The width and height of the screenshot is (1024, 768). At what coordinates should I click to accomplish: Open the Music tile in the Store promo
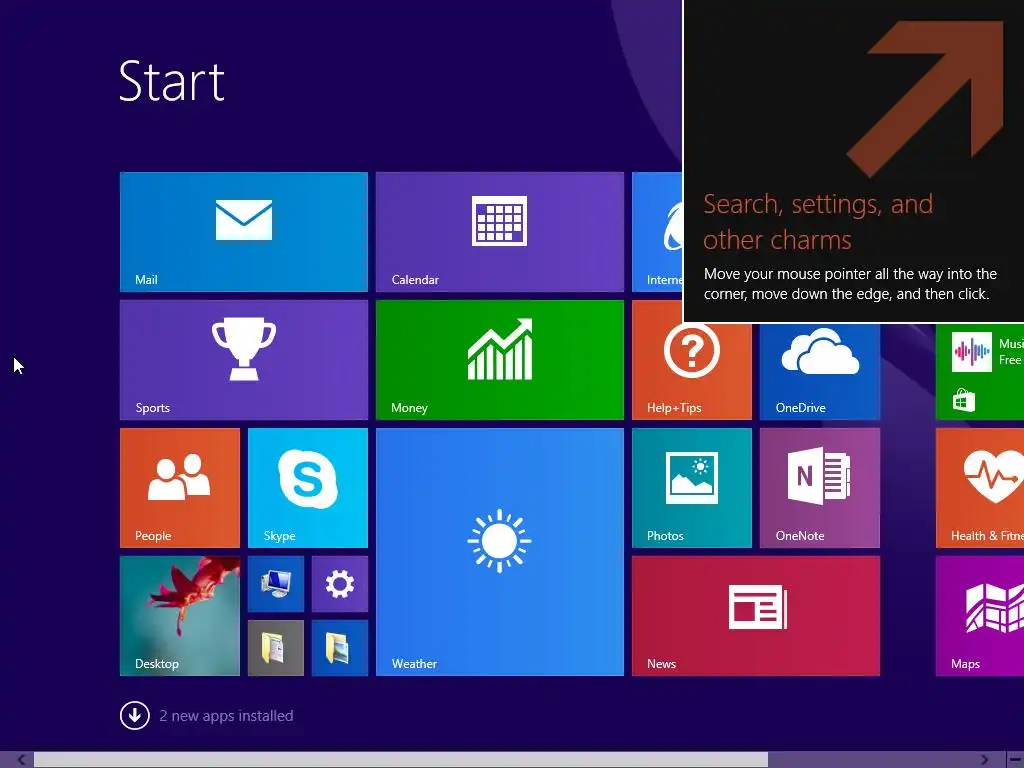[987, 352]
